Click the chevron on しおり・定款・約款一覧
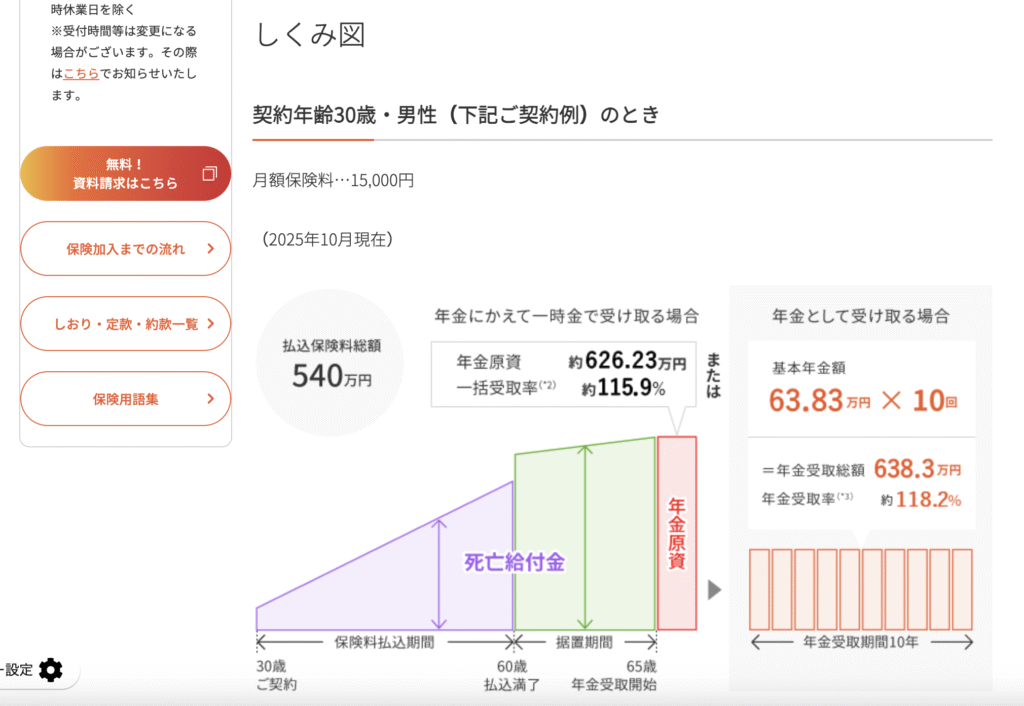The image size is (1024, 706). tap(210, 324)
